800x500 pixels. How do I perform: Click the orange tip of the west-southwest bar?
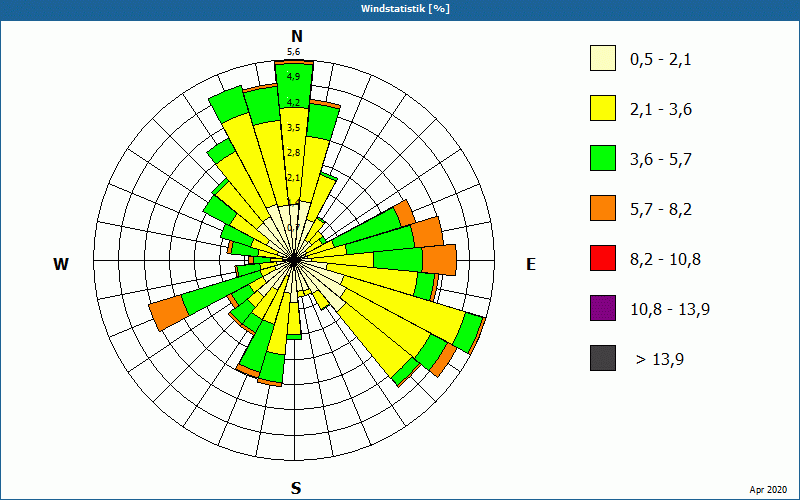pyautogui.click(x=168, y=313)
